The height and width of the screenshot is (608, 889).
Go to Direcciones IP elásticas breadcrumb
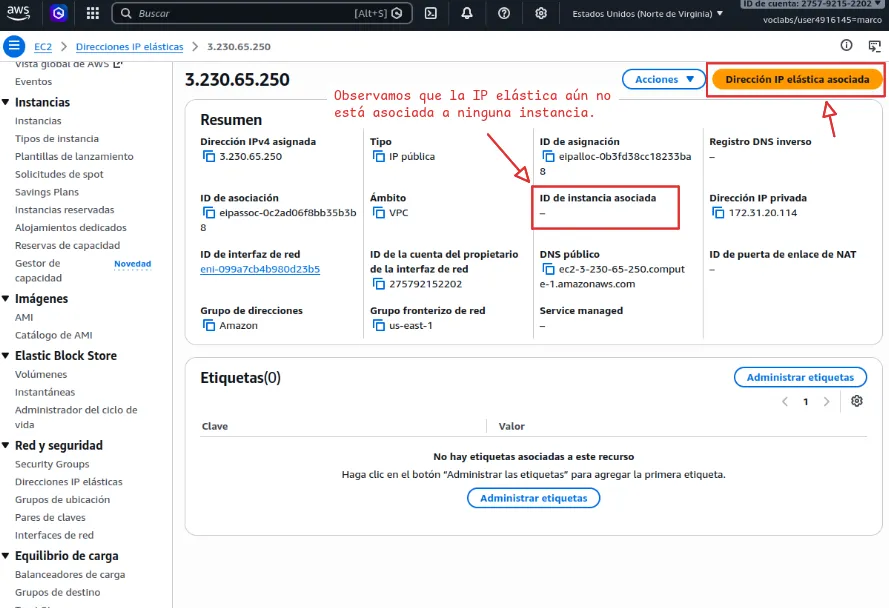129,47
